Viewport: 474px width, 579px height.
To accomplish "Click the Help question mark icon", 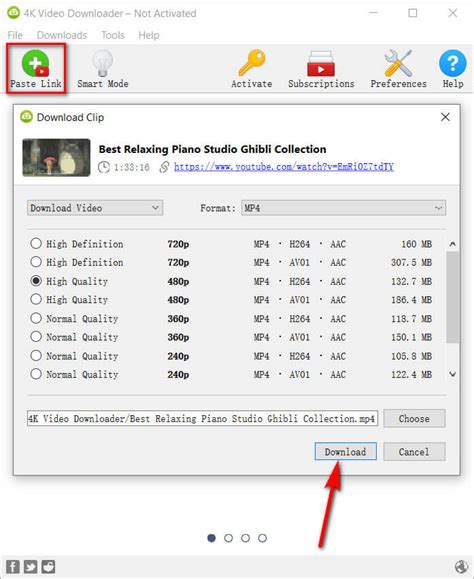I will (x=453, y=63).
